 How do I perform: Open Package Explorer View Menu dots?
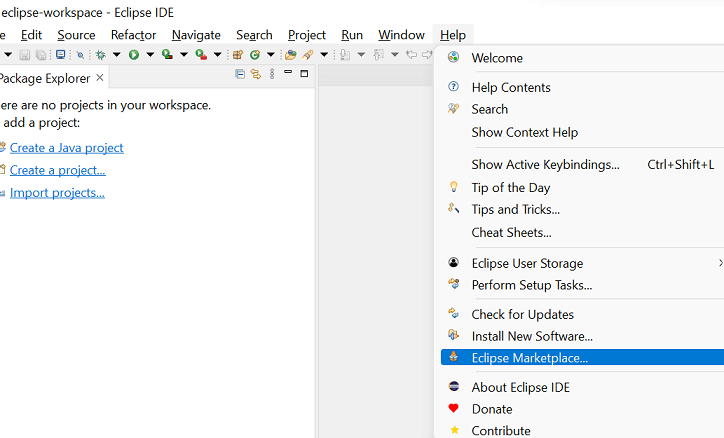coord(272,74)
